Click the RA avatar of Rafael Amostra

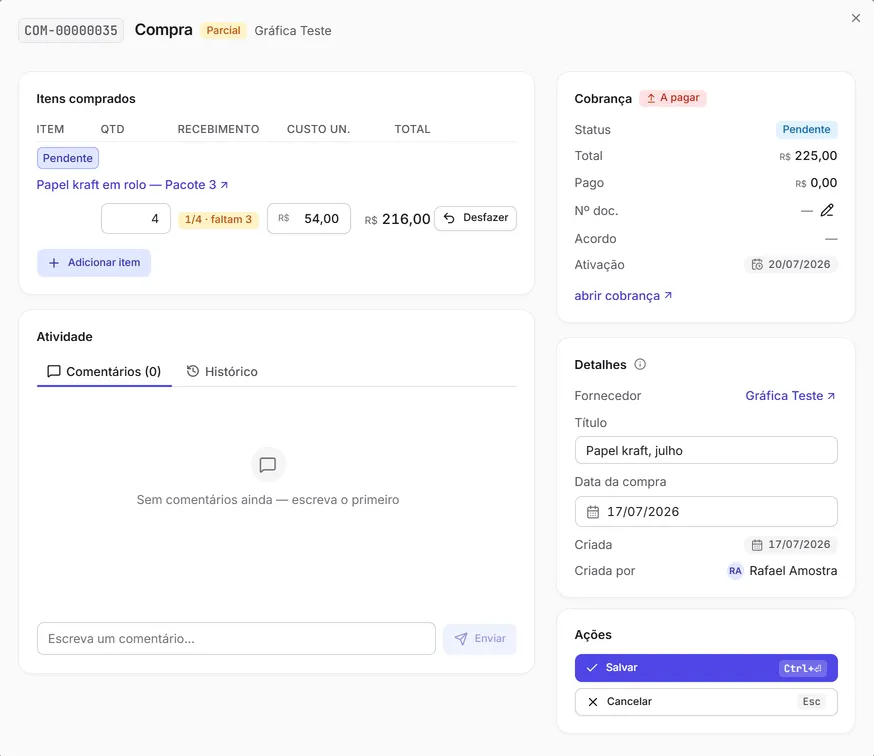[x=735, y=571]
